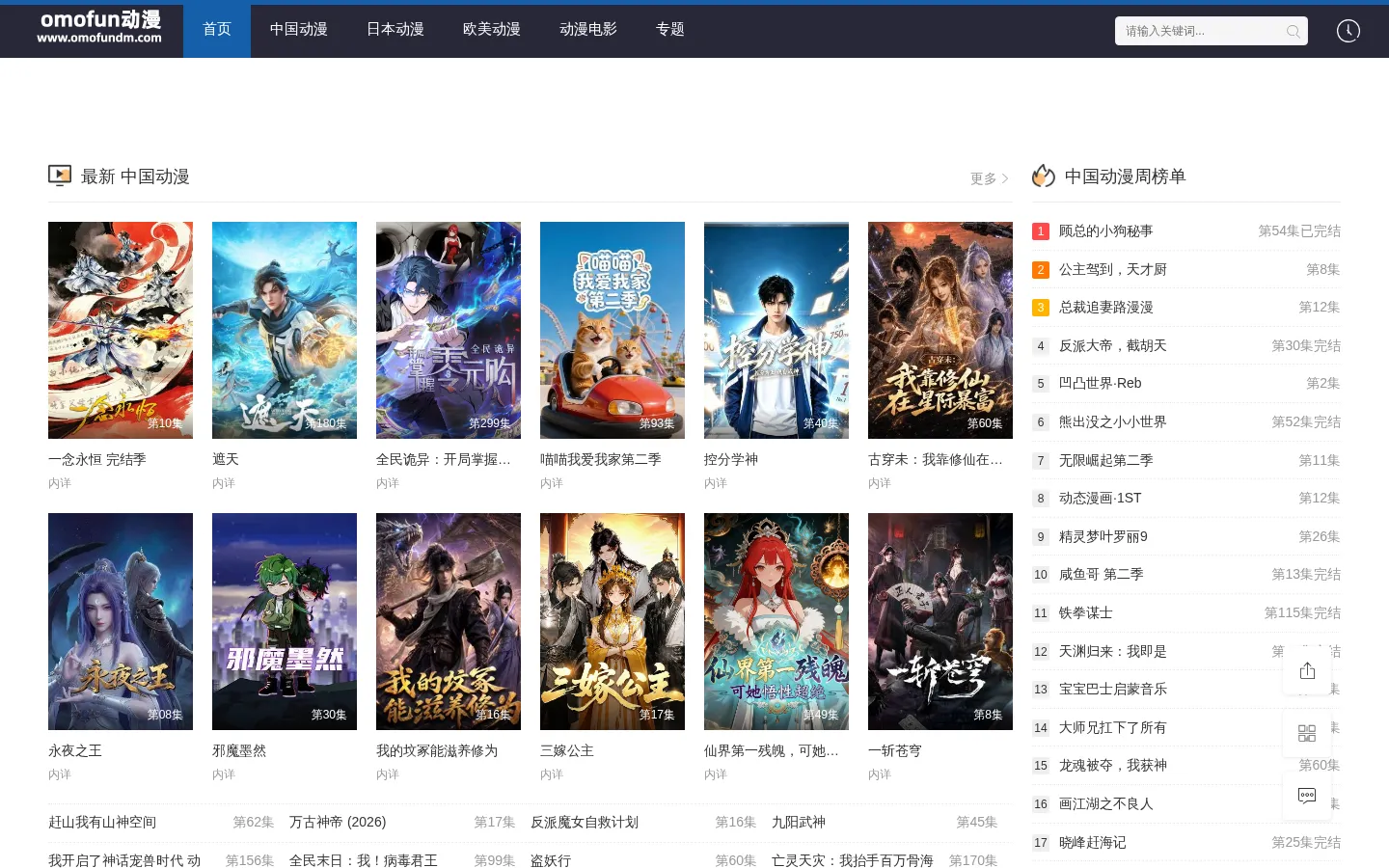Click the 三嫁公主 title link
1389x868 pixels.
click(x=567, y=750)
